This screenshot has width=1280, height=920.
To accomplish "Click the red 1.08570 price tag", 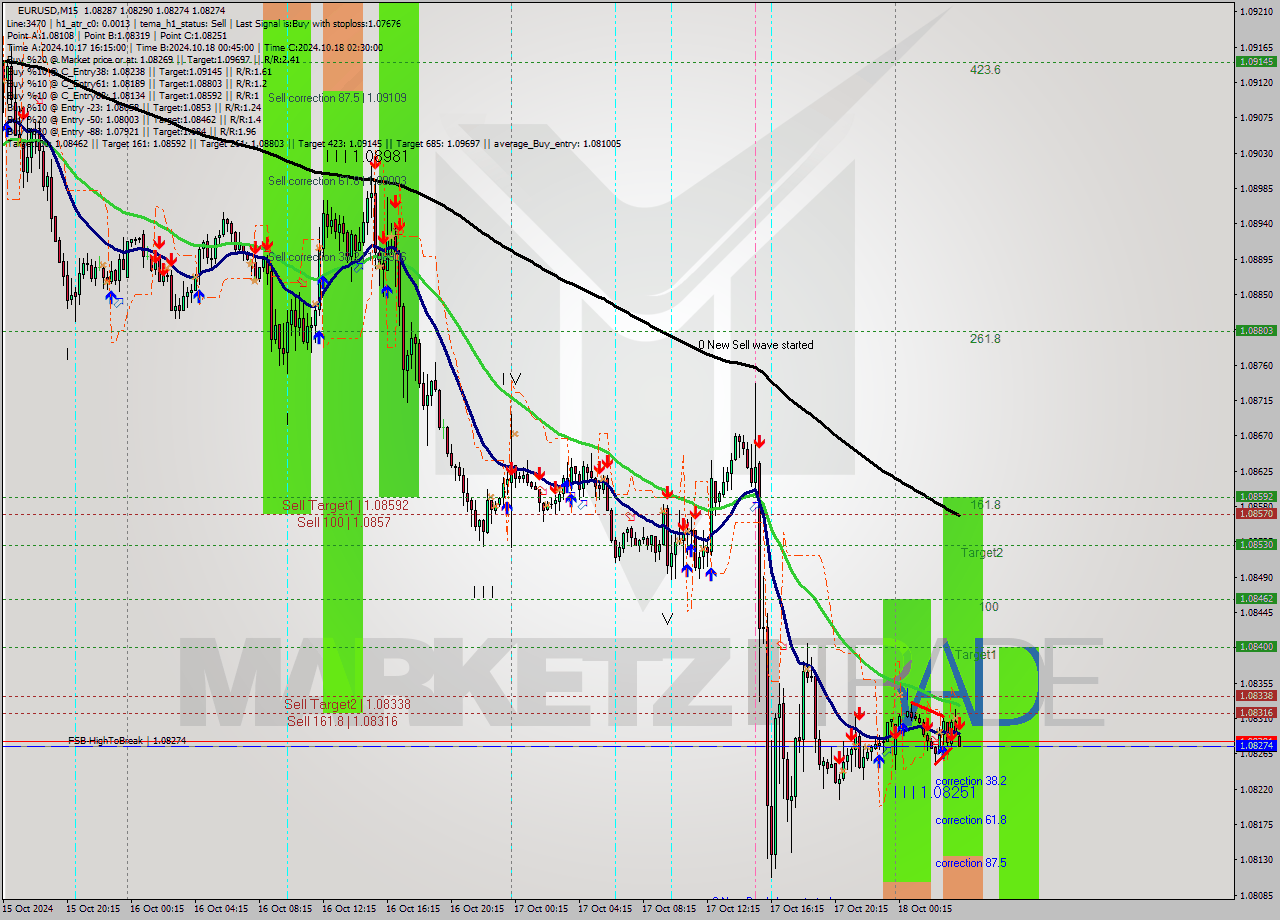I will (1257, 513).
